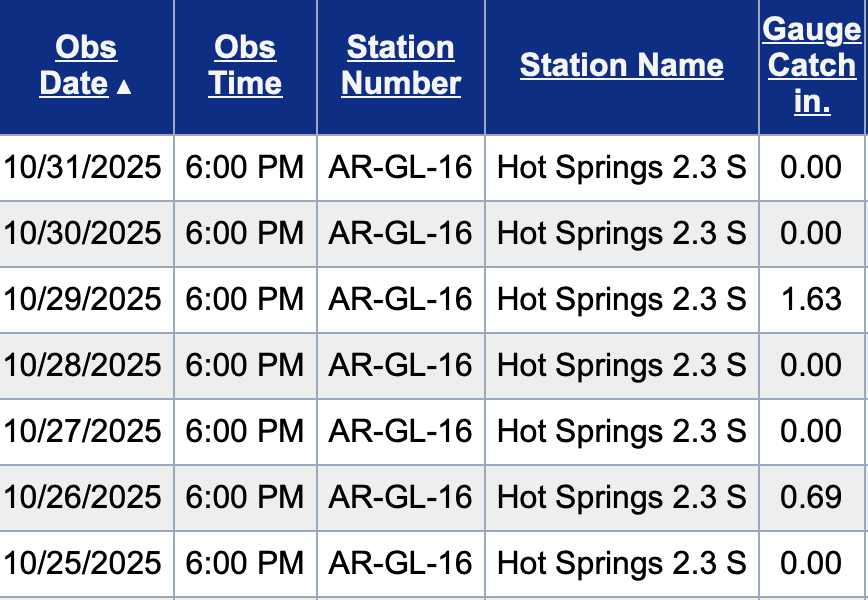This screenshot has width=868, height=600.
Task: Click the Obs Date sort arrow icon
Action: click(124, 87)
